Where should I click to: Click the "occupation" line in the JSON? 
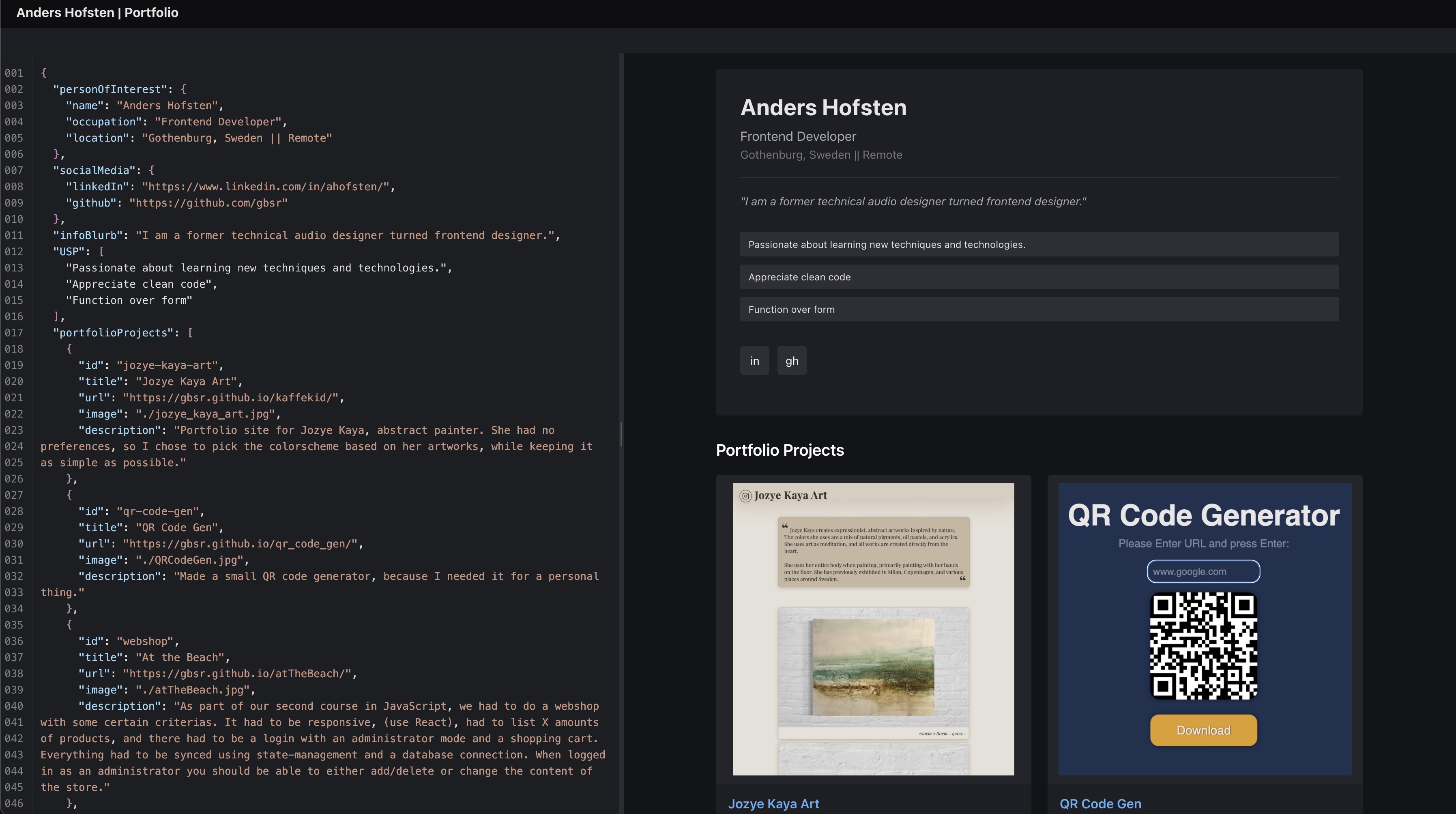(x=176, y=122)
